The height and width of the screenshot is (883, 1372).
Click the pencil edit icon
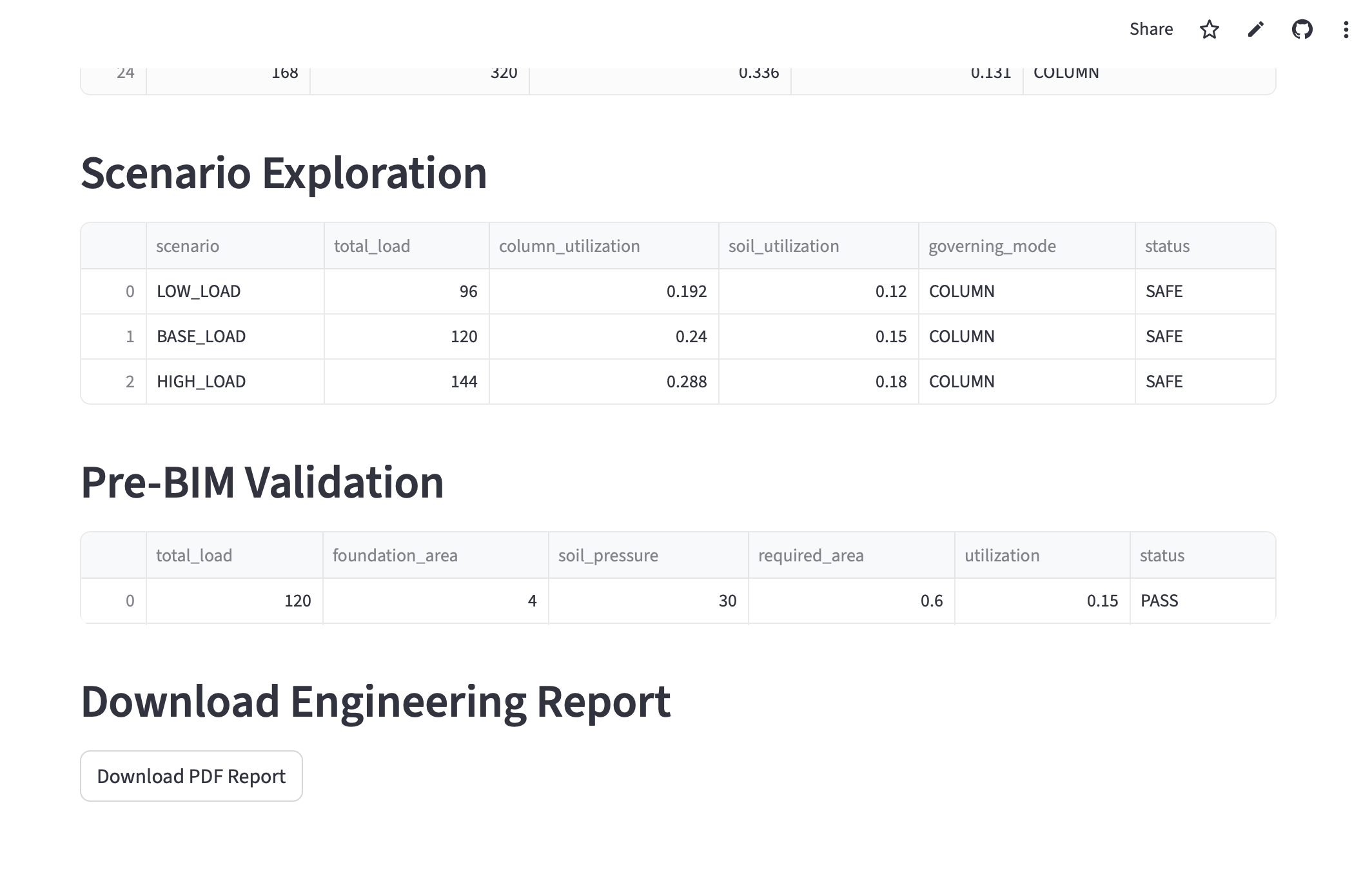point(1255,30)
